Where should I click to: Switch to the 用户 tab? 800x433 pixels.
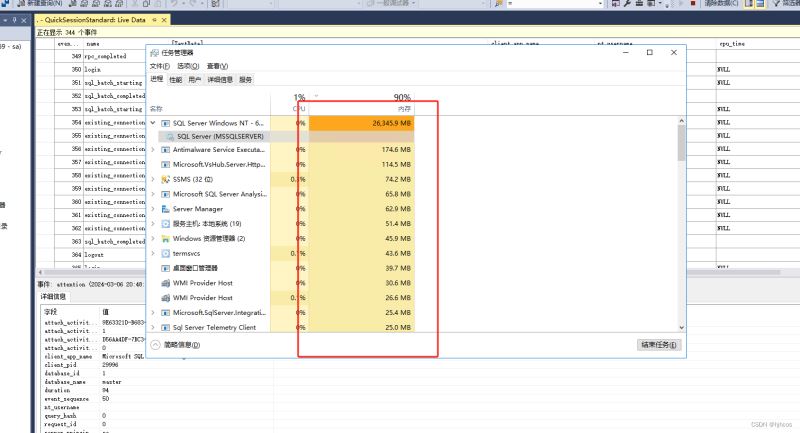pos(194,80)
